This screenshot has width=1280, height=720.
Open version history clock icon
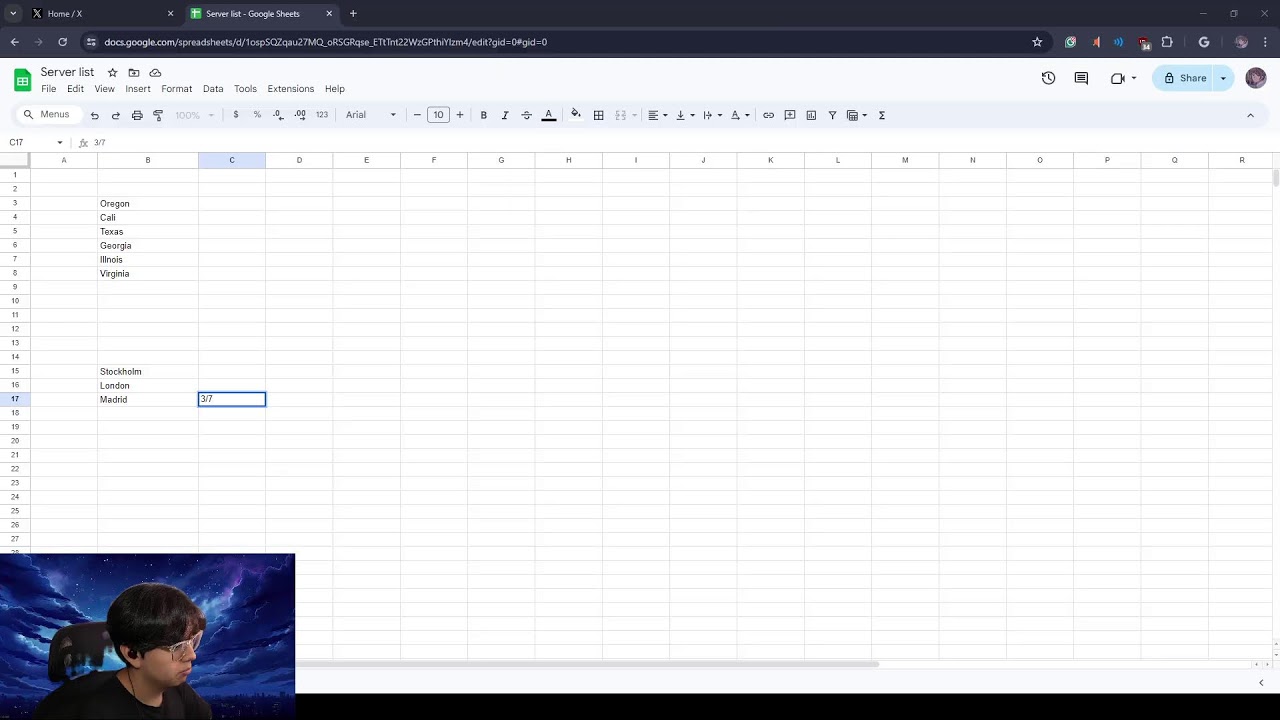pos(1048,78)
